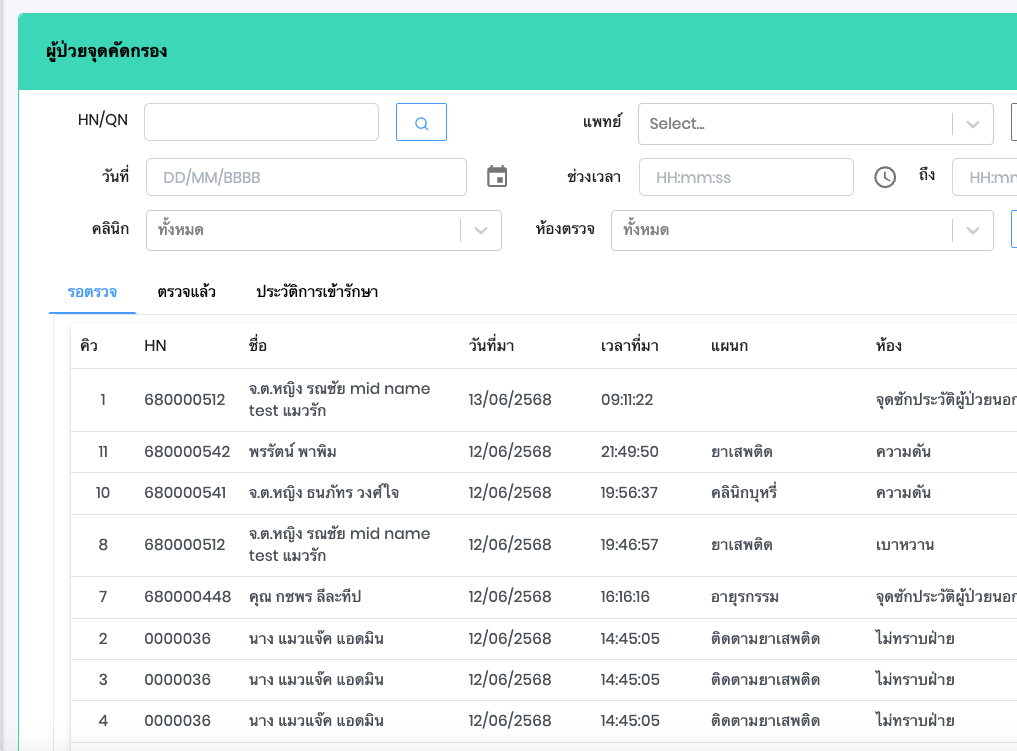Viewport: 1017px width, 751px height.
Task: Select patient row คุณ กชพร ลีละทีป
Action: click(x=304, y=597)
